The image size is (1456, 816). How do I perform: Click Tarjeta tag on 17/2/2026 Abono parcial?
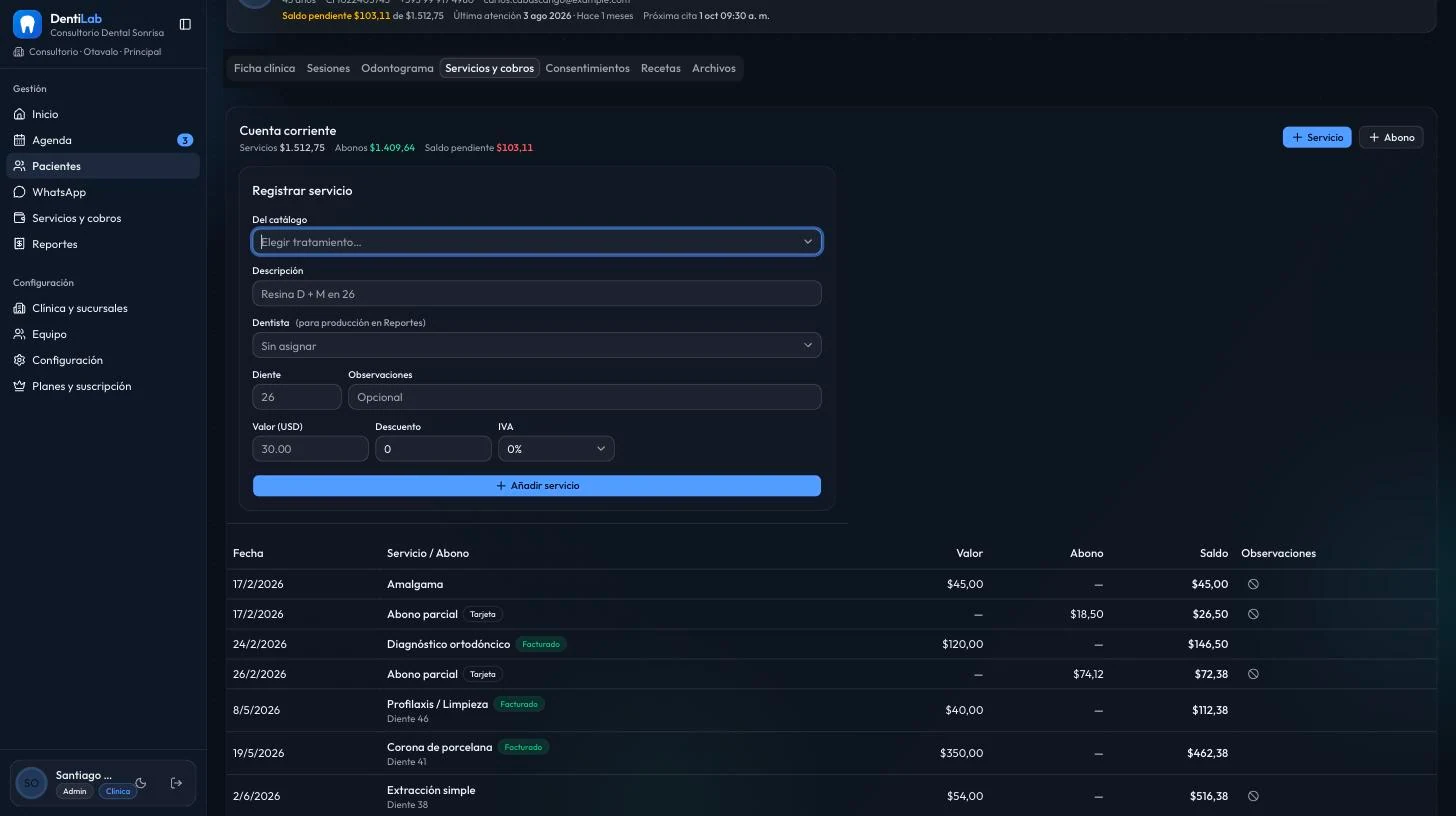(483, 614)
